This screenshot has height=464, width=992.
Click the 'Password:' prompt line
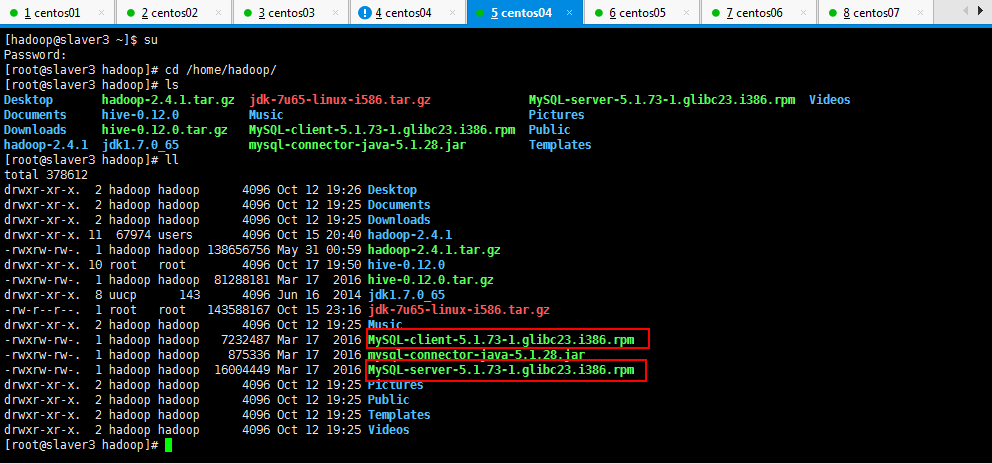click(x=35, y=55)
